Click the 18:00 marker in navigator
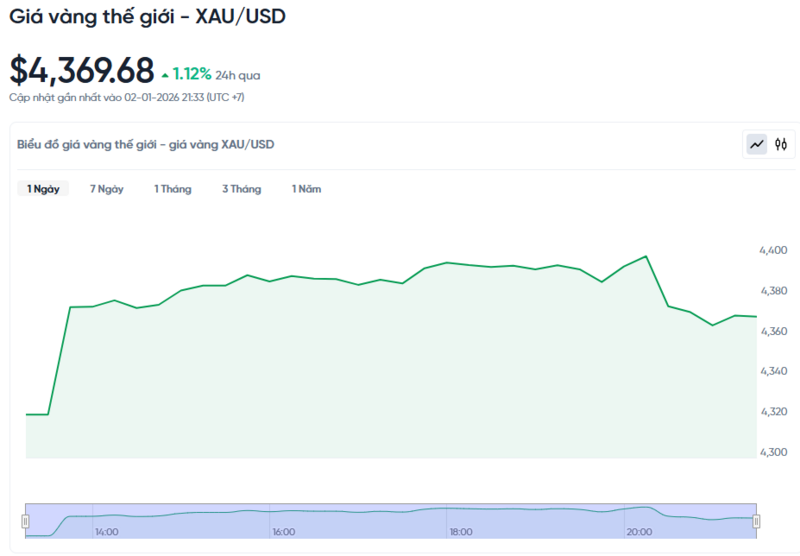800x556 pixels. (x=461, y=532)
